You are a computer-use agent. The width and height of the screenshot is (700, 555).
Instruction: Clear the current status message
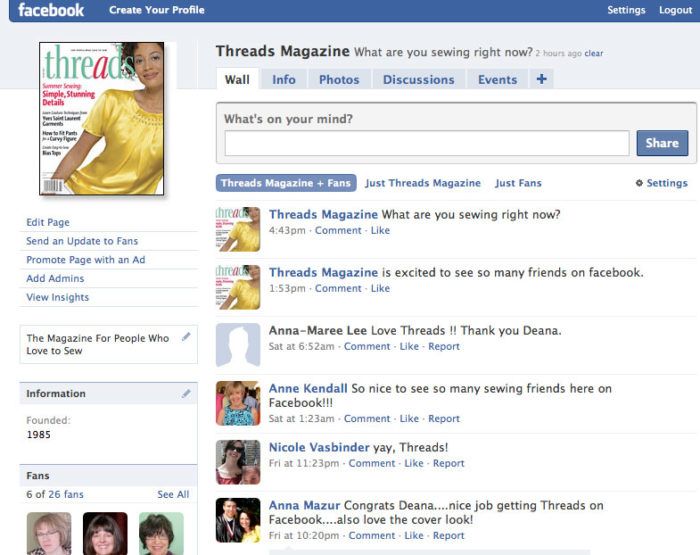pyautogui.click(x=594, y=53)
